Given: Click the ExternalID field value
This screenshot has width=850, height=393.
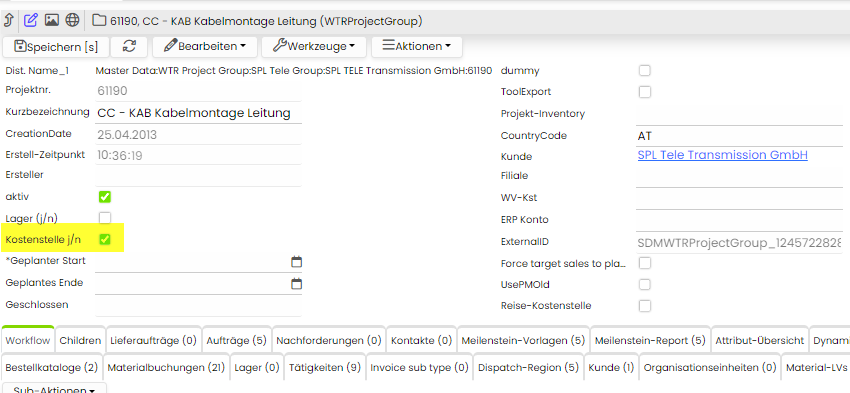Looking at the screenshot, I should coord(739,242).
